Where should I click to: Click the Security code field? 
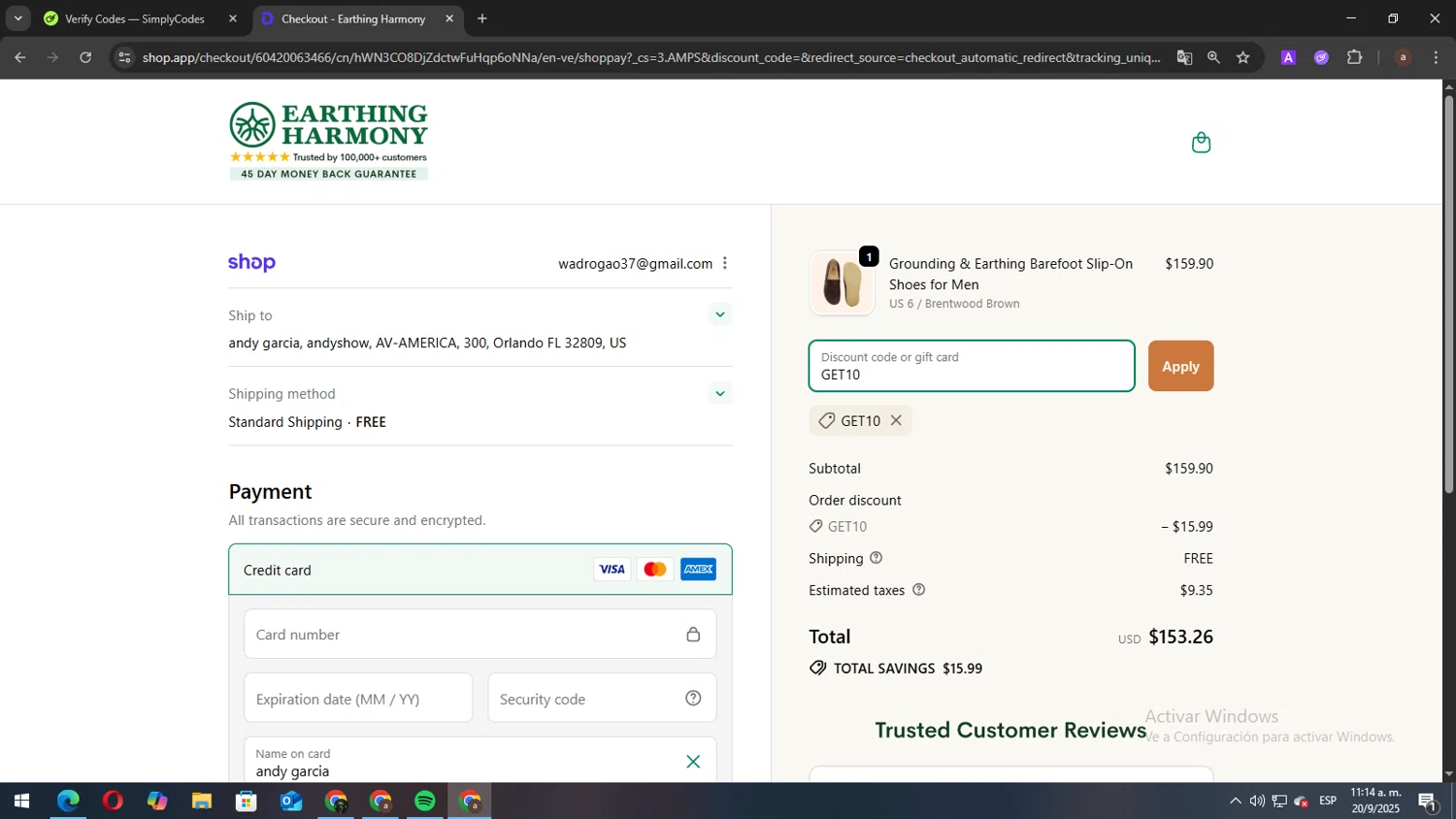pos(602,698)
